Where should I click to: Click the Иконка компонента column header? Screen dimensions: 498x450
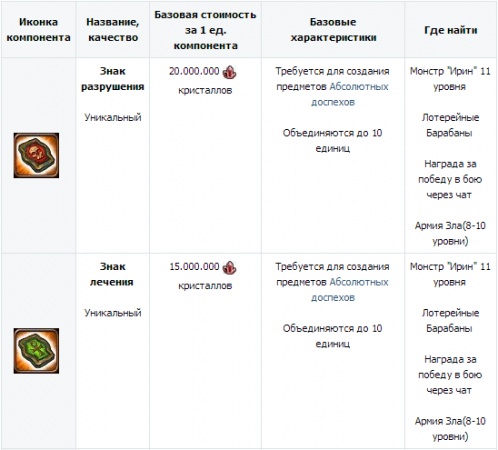pyautogui.click(x=38, y=30)
